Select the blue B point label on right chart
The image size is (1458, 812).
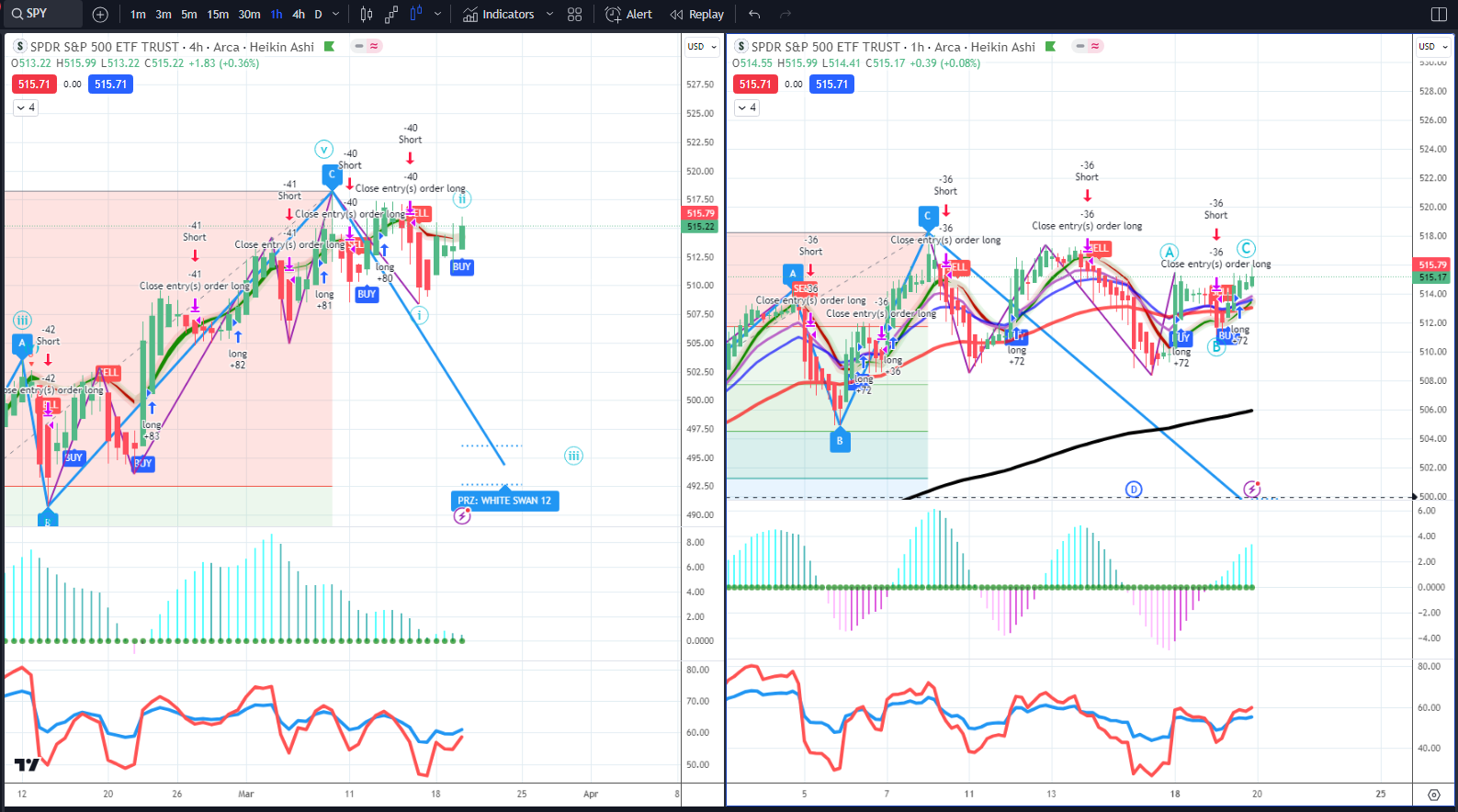839,441
